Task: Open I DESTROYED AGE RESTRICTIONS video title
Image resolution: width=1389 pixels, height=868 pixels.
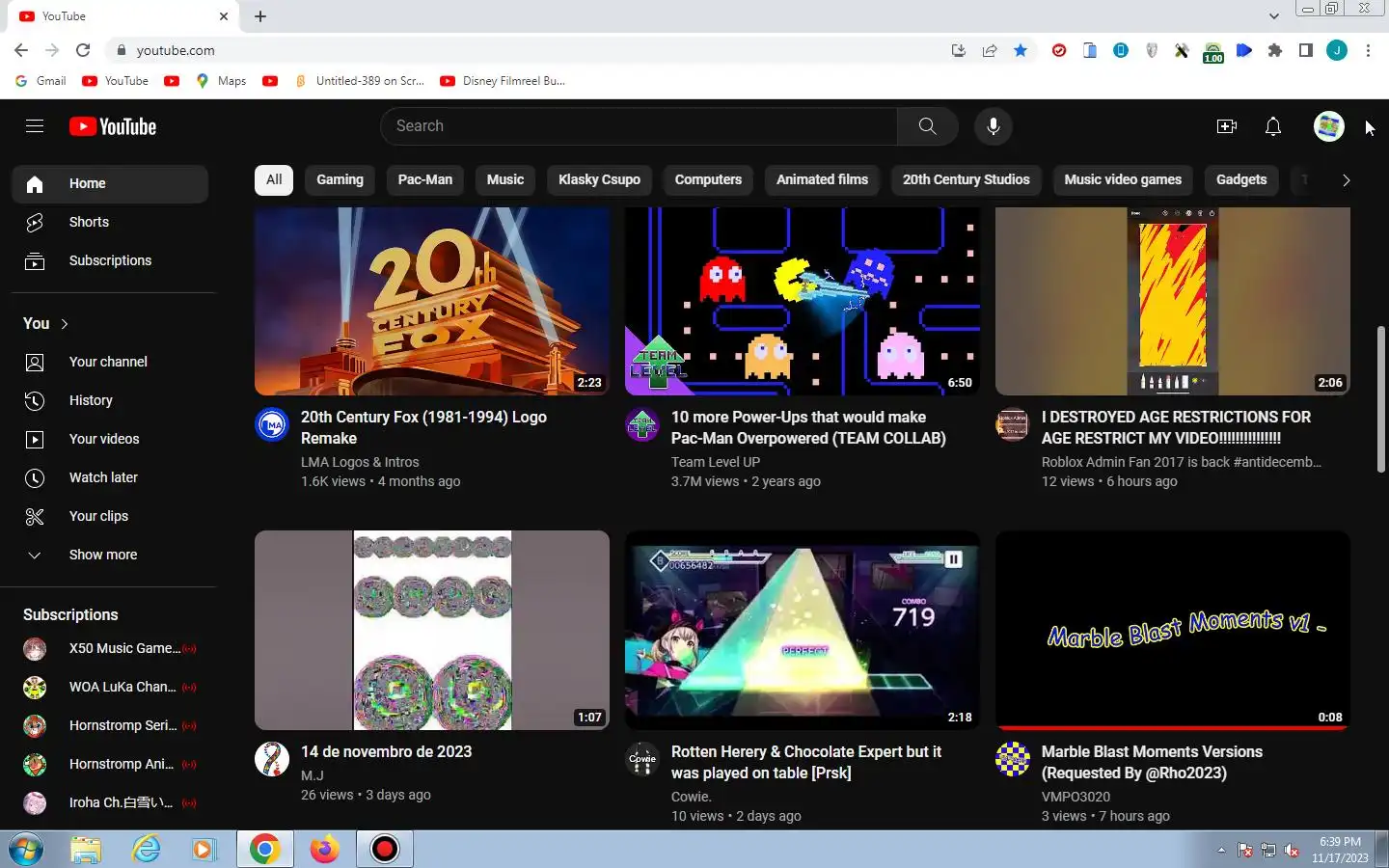Action: point(1176,427)
